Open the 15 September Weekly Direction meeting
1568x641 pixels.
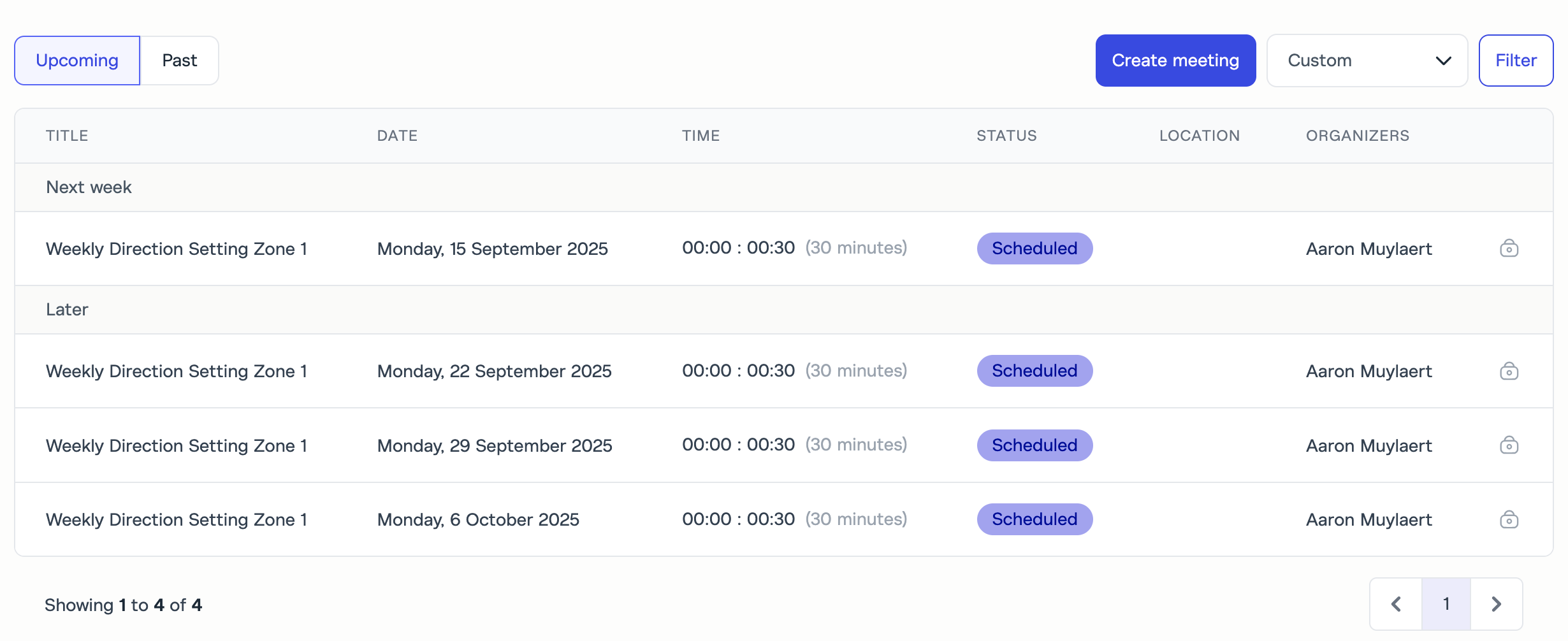(177, 248)
